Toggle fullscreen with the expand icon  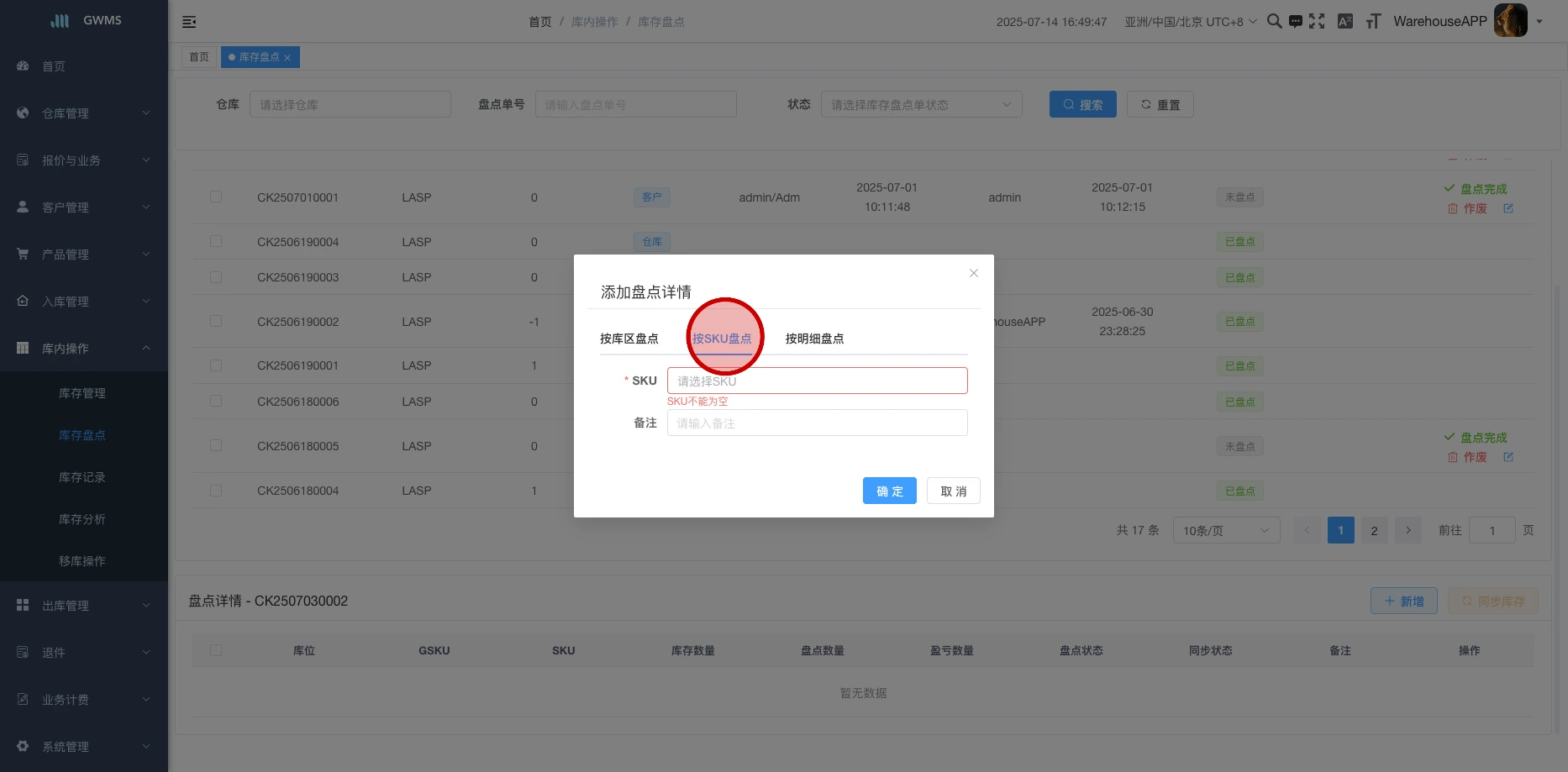pyautogui.click(x=1317, y=22)
